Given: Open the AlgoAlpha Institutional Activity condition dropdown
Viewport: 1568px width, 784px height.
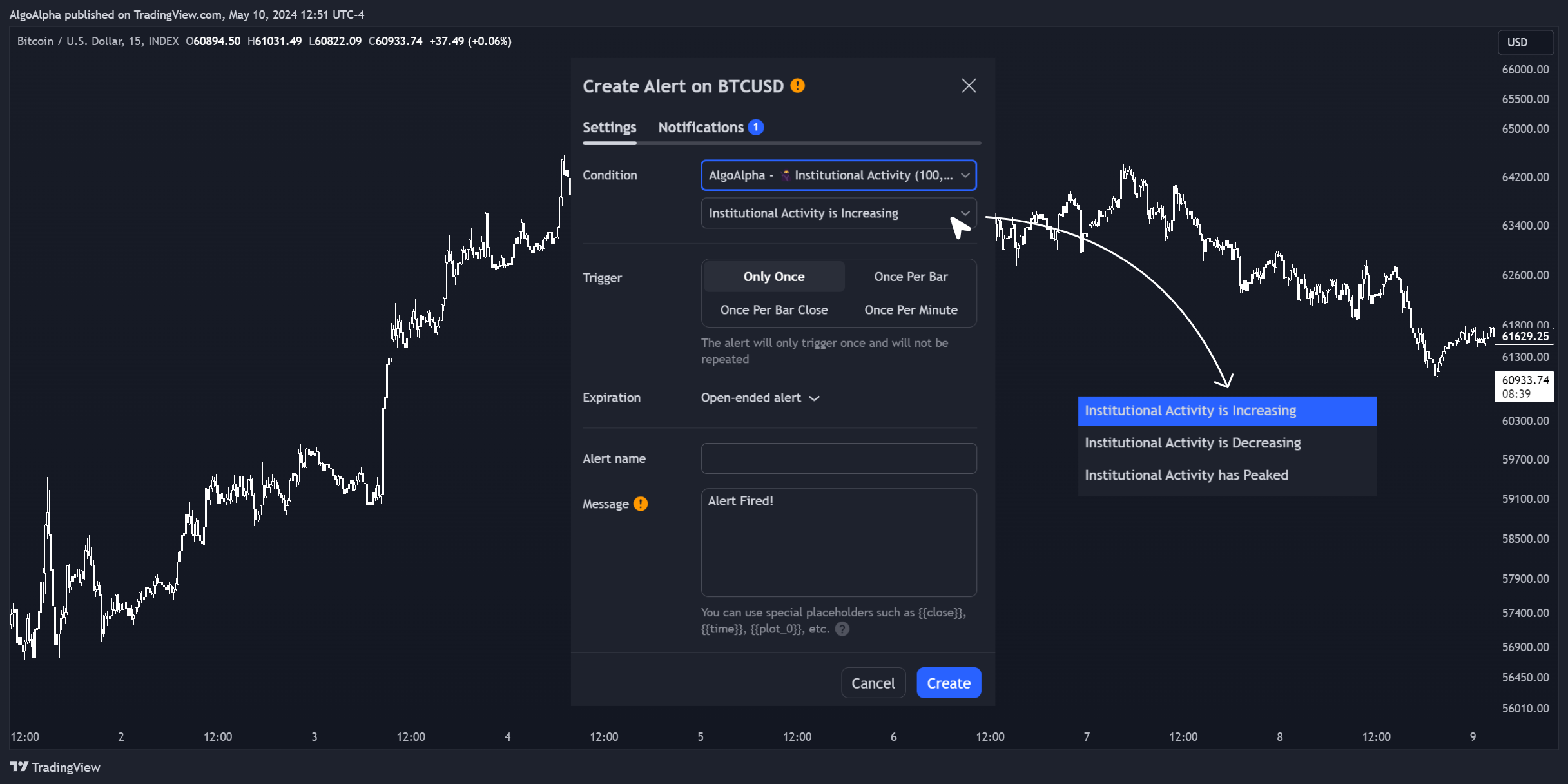Looking at the screenshot, I should [x=838, y=175].
